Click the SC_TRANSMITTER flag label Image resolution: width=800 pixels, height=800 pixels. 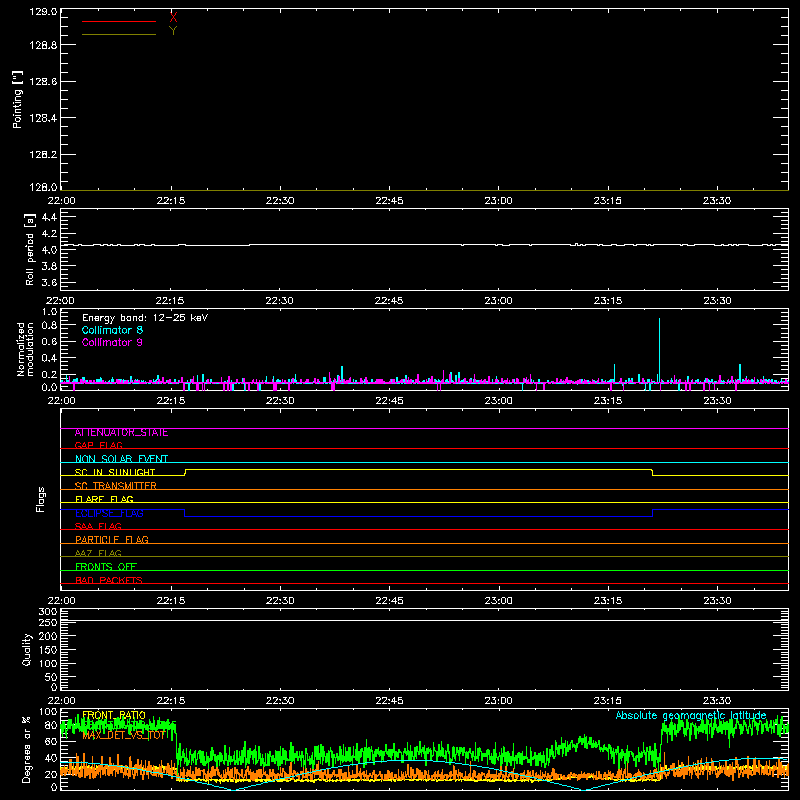coord(116,486)
